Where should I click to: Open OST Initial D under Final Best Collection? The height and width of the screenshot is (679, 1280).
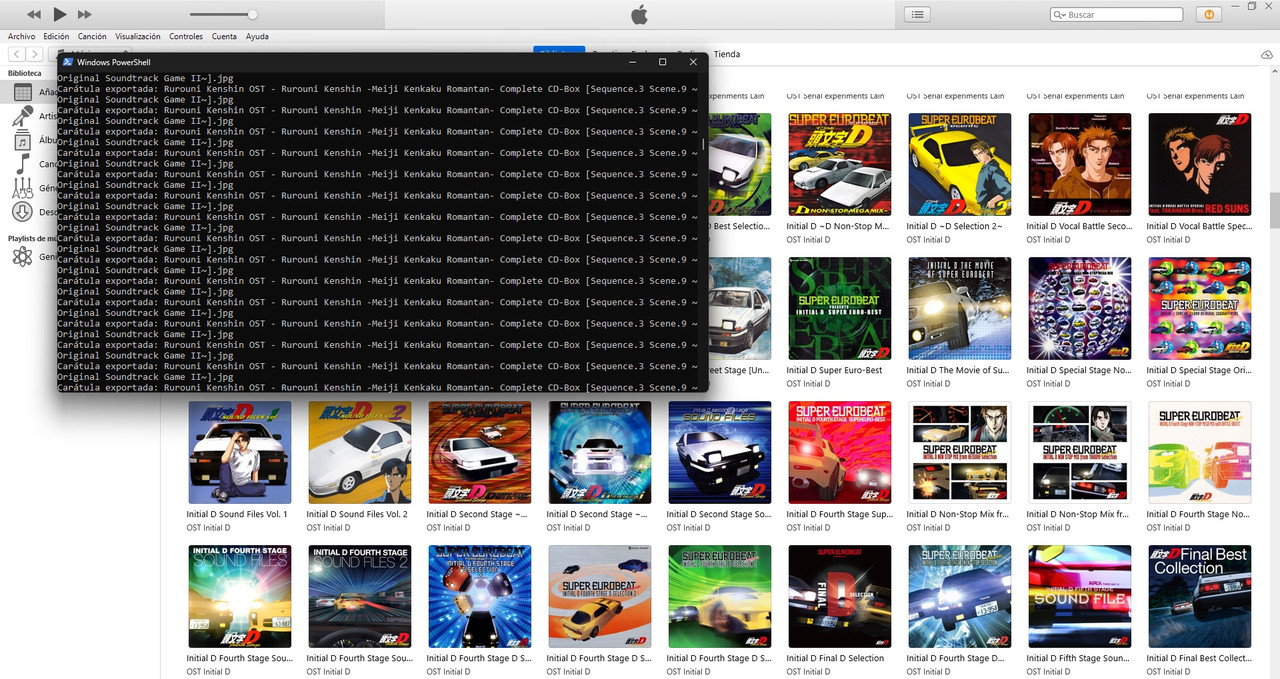point(1168,672)
